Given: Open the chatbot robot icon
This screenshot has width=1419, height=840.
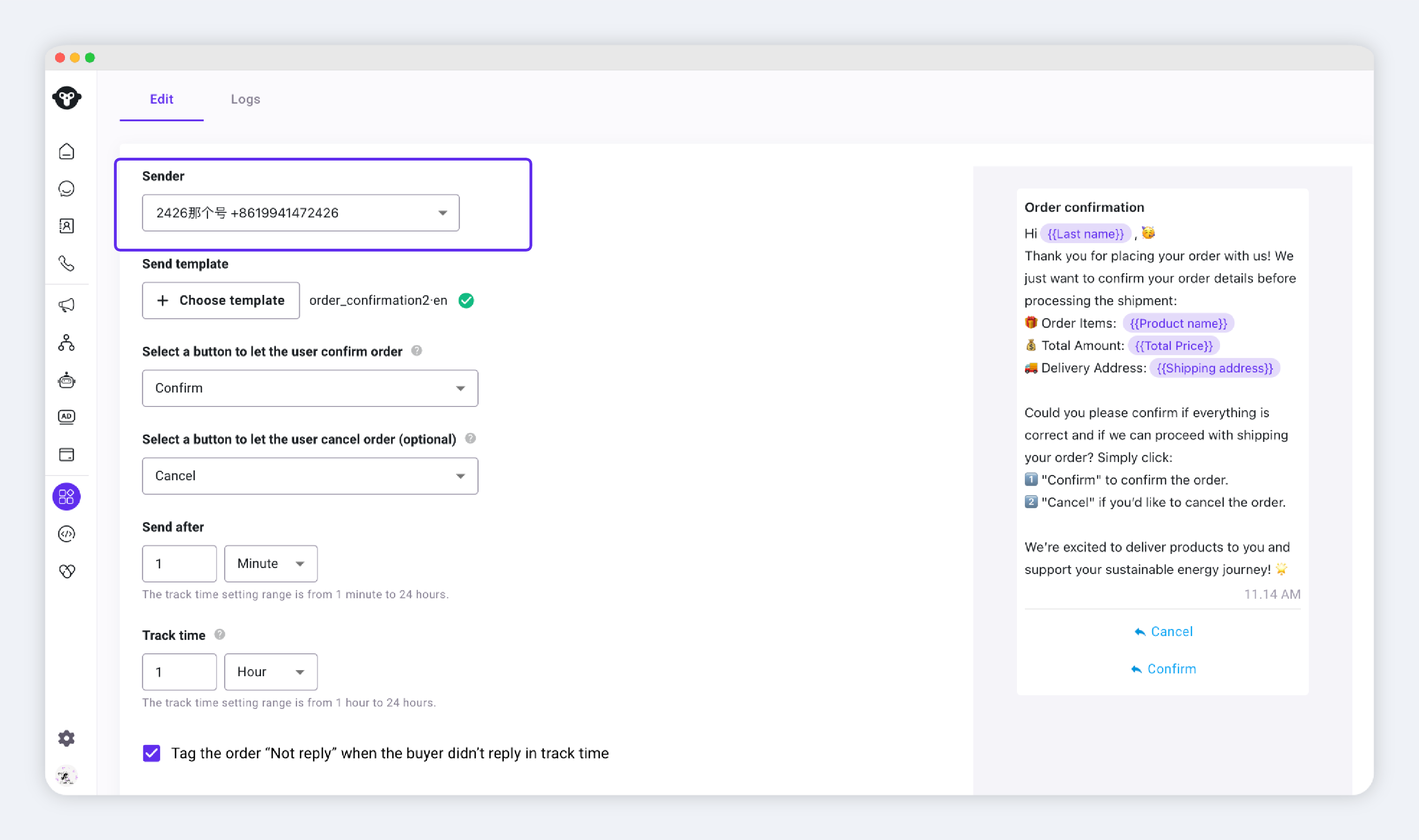Looking at the screenshot, I should [66, 380].
